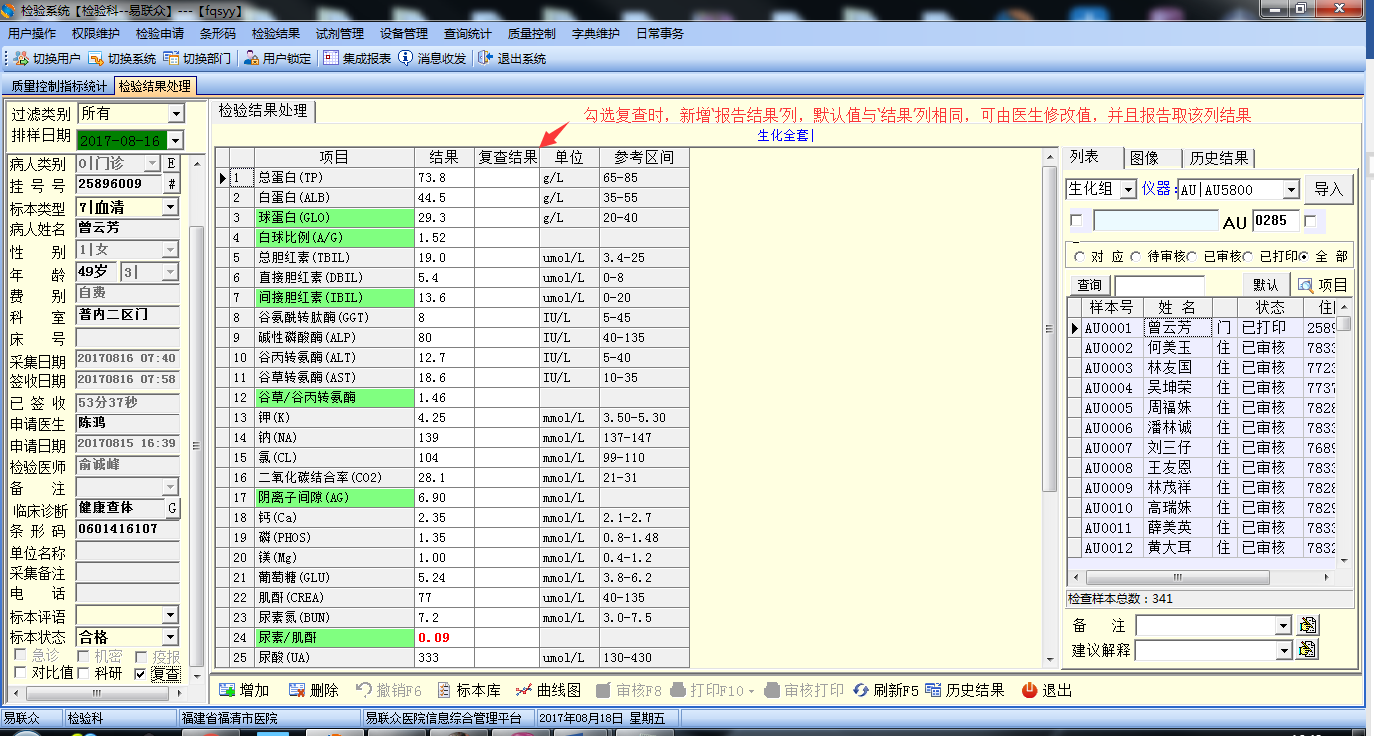Click the 打印F10 print button

coord(709,690)
